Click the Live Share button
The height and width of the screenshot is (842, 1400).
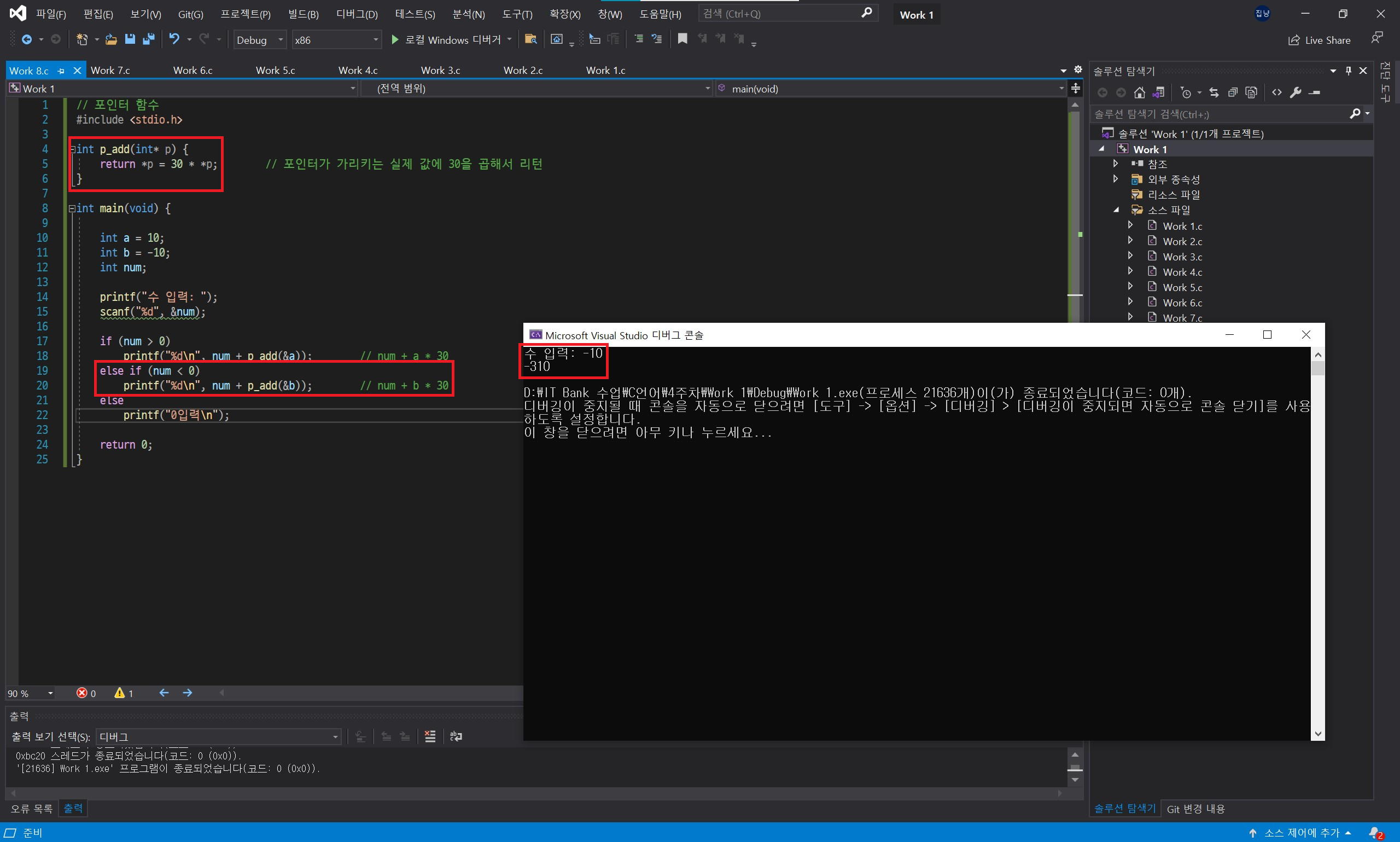coord(1320,40)
